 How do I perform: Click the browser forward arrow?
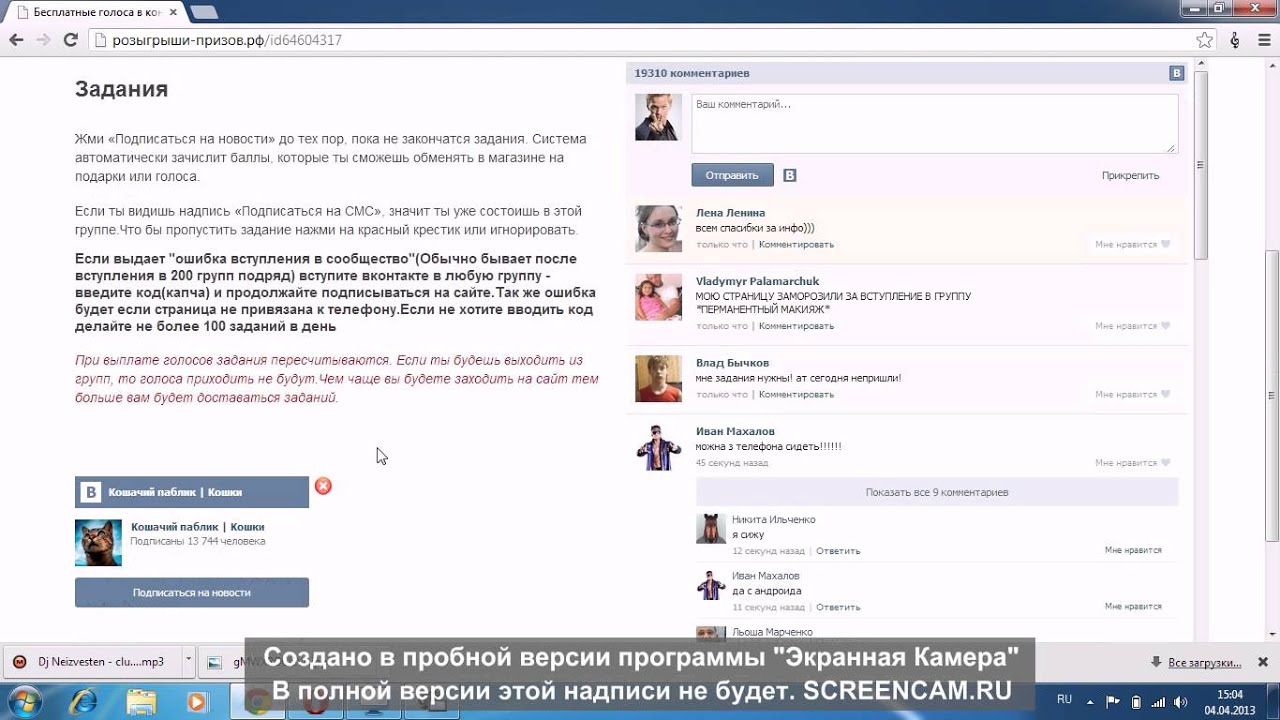pyautogui.click(x=43, y=40)
